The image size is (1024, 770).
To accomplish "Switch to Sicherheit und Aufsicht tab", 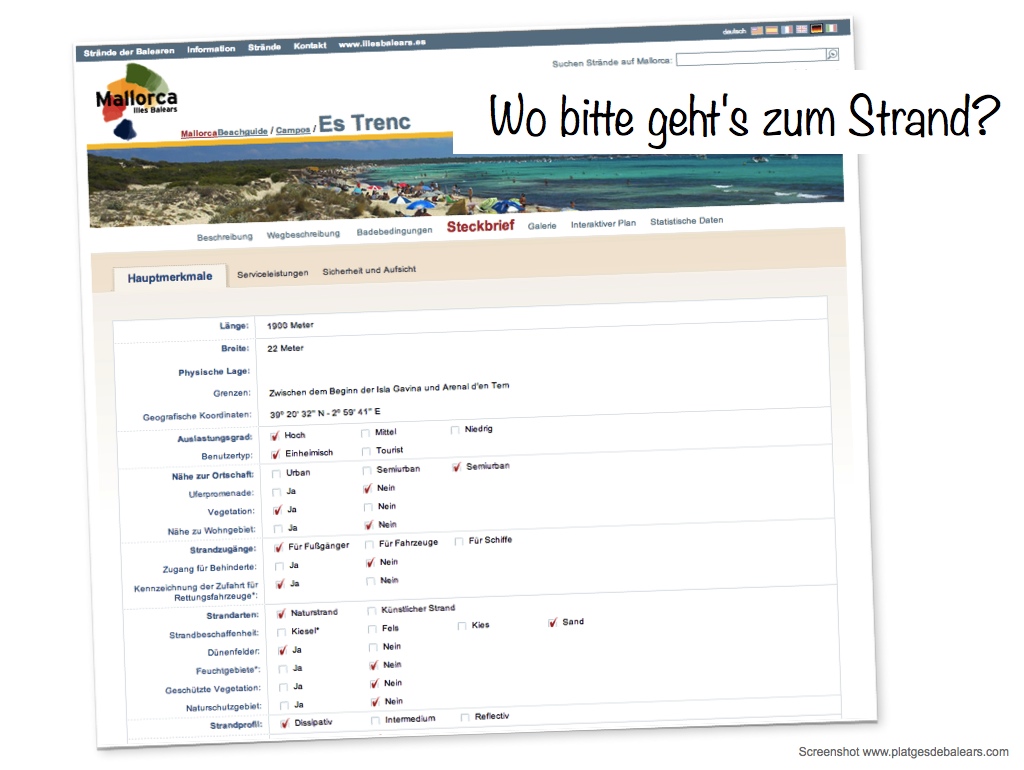I will 369,270.
